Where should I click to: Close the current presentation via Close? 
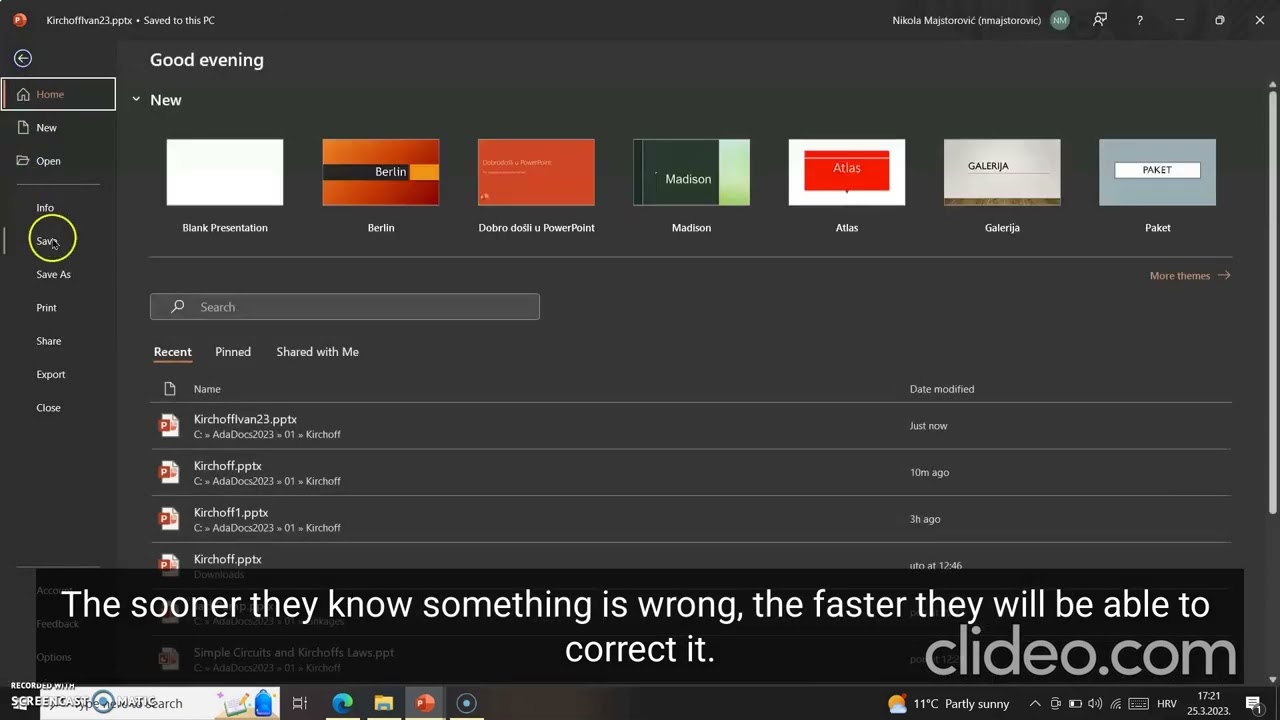click(48, 408)
